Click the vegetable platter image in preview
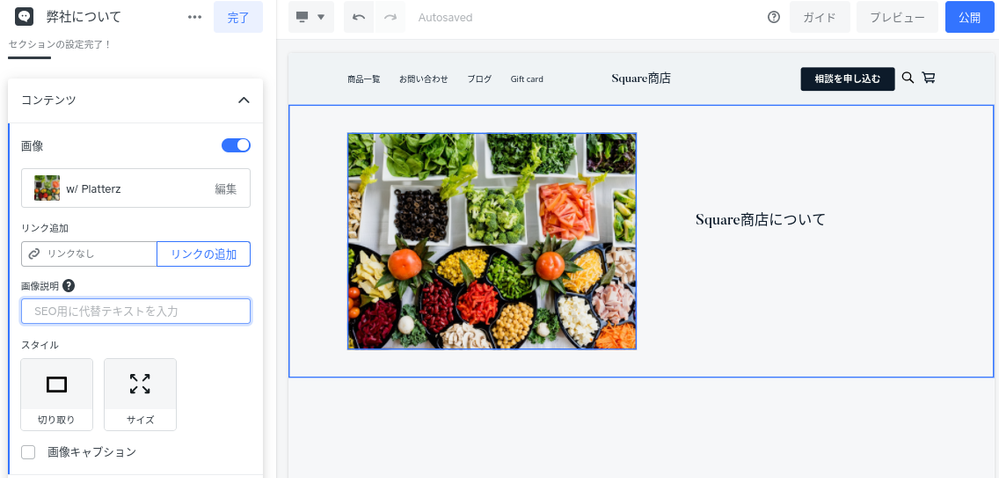Viewport: 999px width, 478px height. click(x=491, y=241)
